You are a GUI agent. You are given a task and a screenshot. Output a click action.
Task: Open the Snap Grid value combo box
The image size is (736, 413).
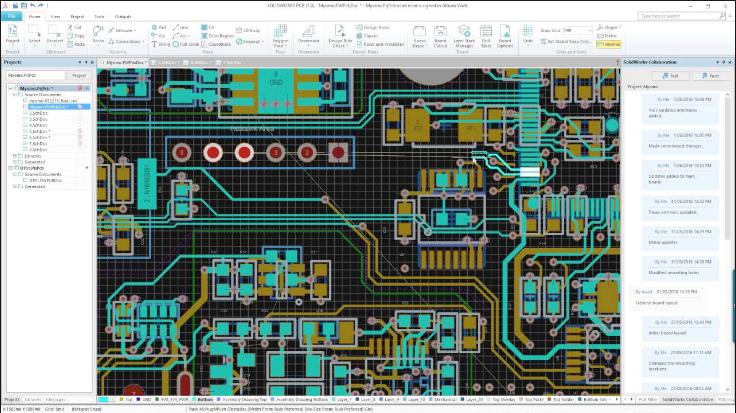click(x=577, y=31)
